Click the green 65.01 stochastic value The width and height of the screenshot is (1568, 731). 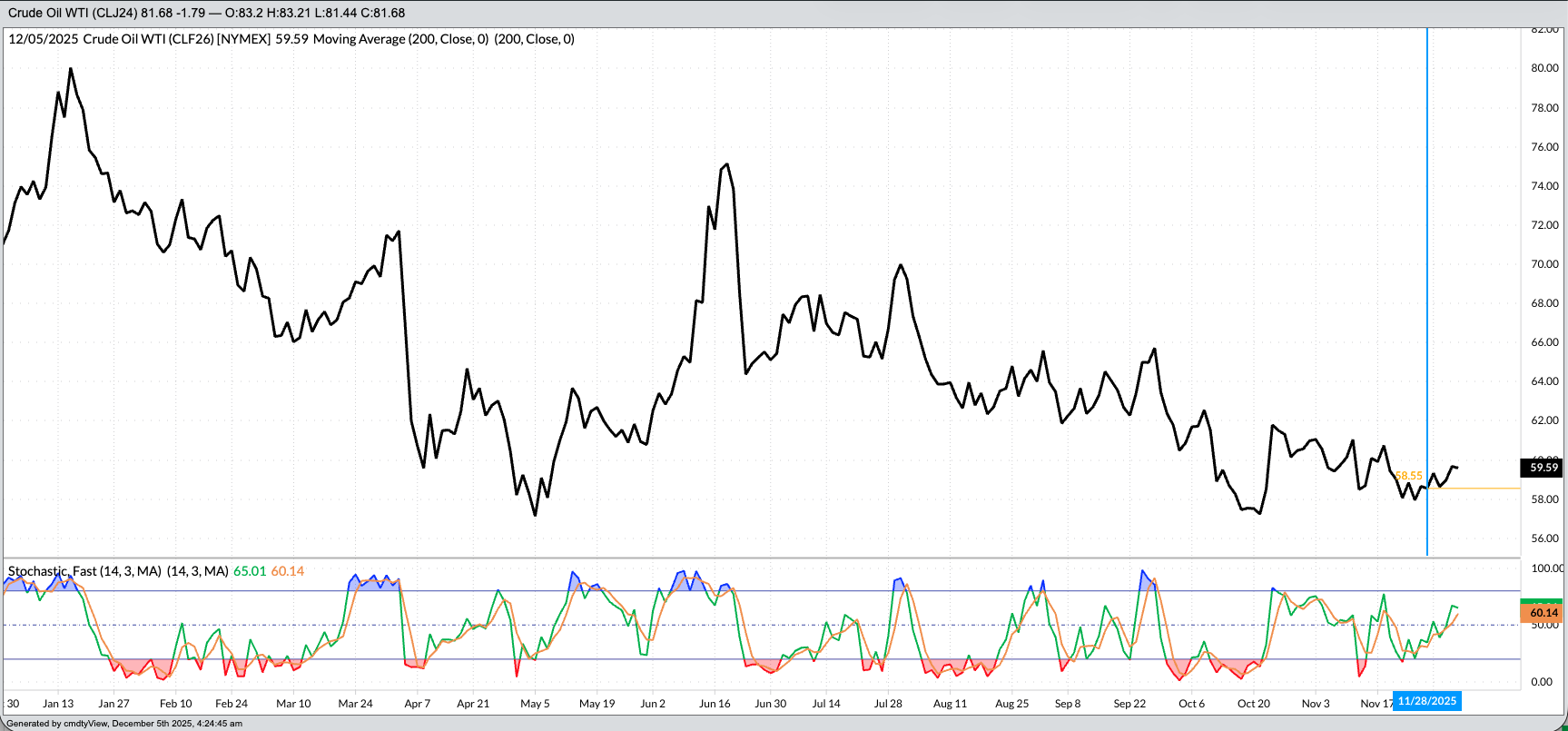click(x=250, y=571)
